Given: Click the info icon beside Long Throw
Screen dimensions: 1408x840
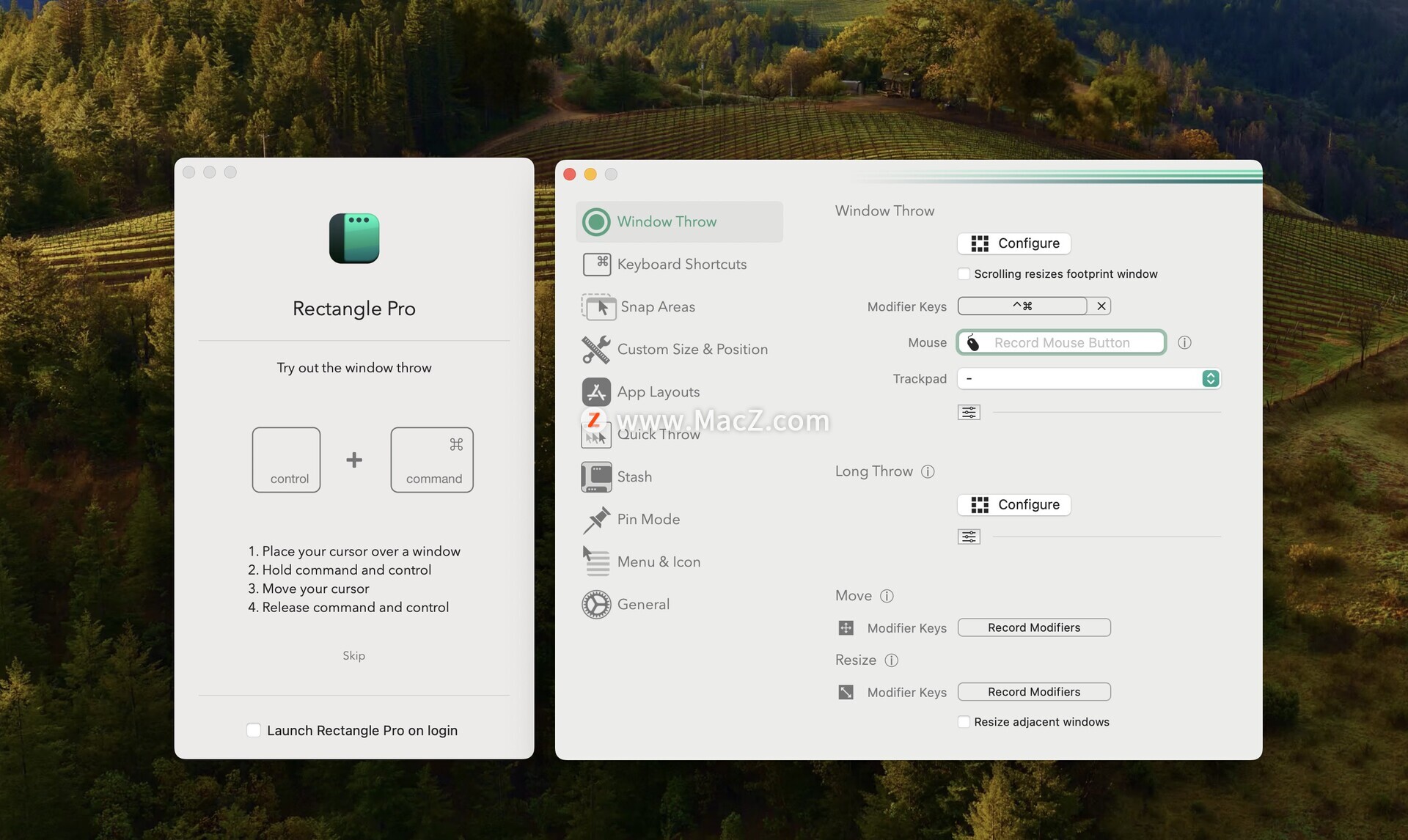Looking at the screenshot, I should point(928,471).
